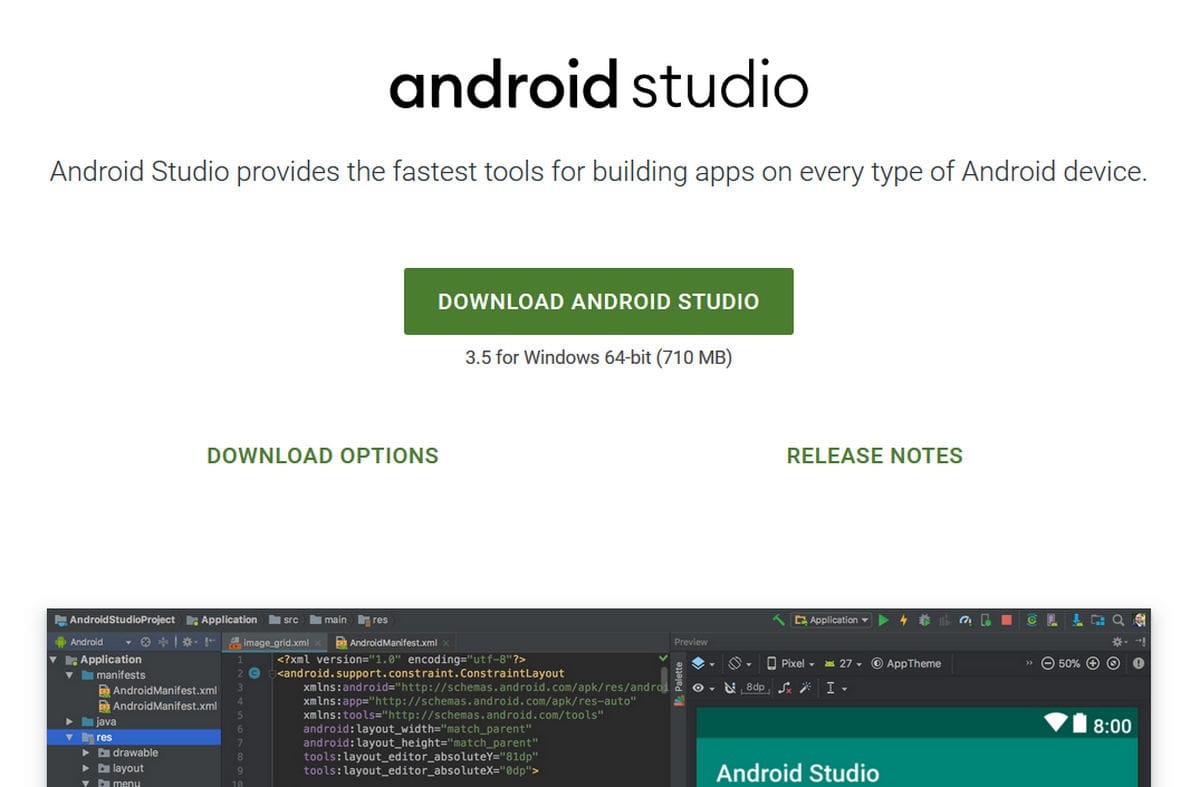Open the guidelines dropdown

pos(835,688)
